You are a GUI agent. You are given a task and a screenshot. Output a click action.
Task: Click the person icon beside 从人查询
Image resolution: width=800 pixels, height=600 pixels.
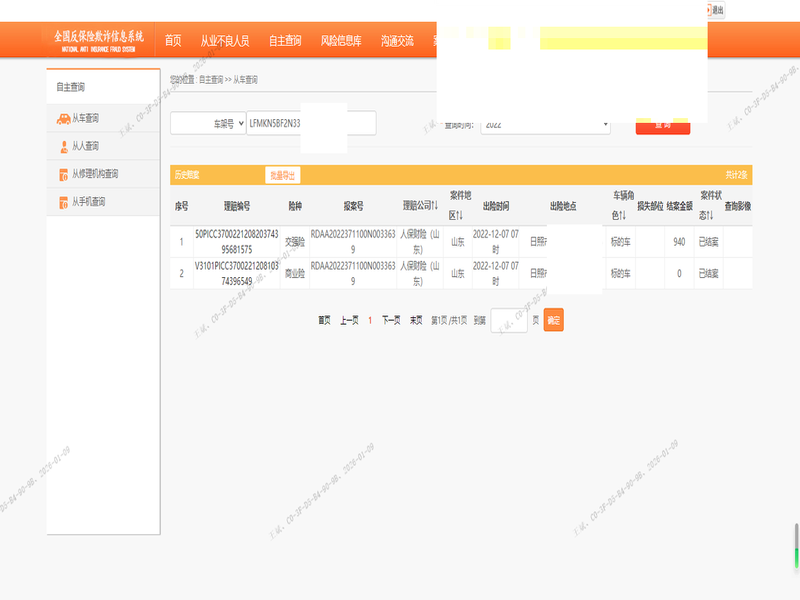[63, 146]
